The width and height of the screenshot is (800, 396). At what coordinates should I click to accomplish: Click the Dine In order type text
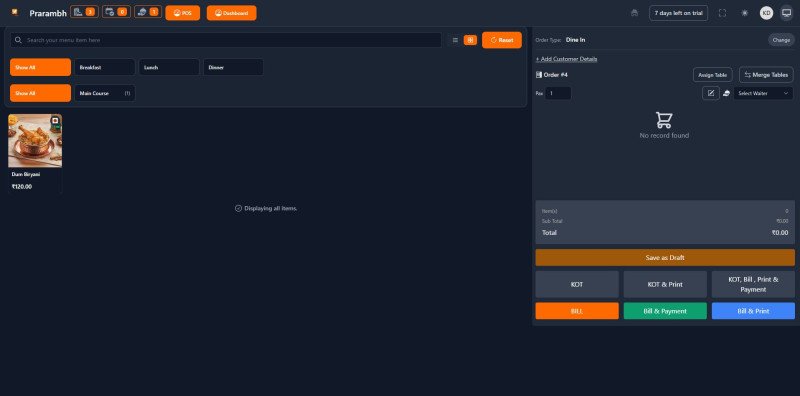(x=576, y=40)
